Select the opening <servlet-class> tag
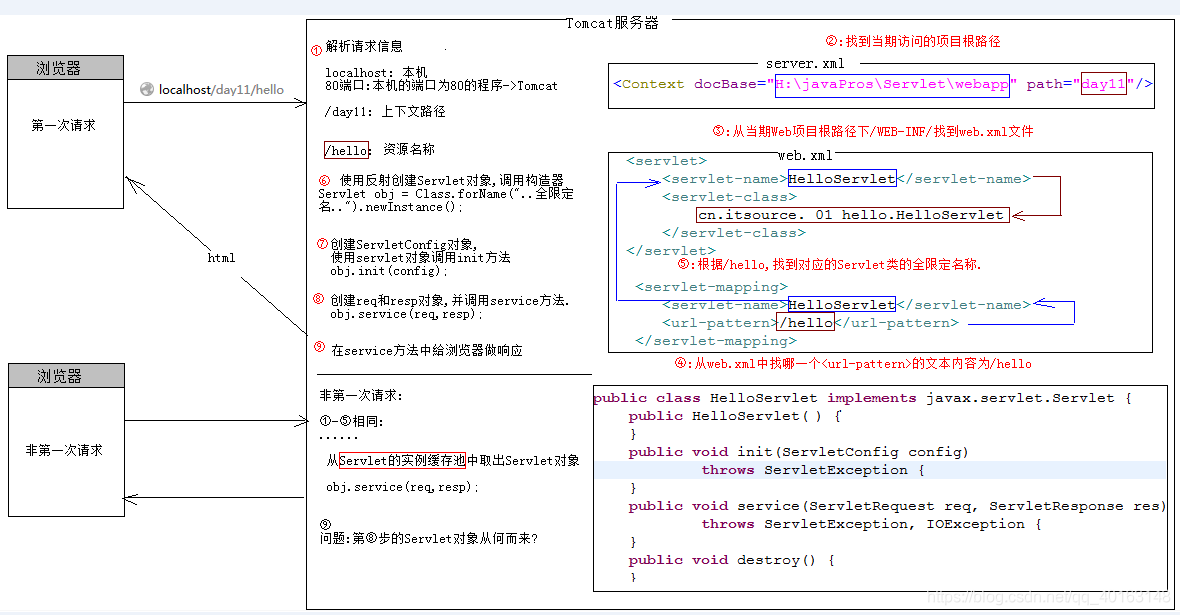The height and width of the screenshot is (615, 1180). (x=729, y=197)
